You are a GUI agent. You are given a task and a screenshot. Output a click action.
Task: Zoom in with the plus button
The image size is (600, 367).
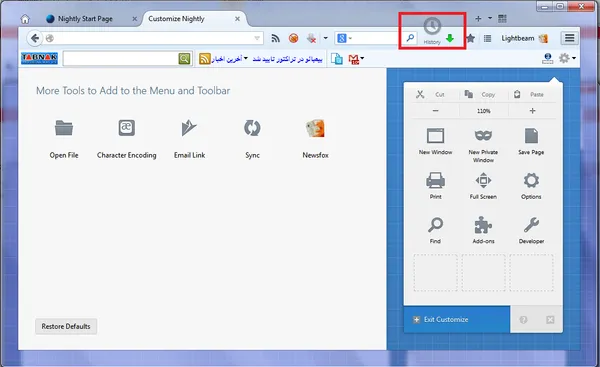click(532, 111)
